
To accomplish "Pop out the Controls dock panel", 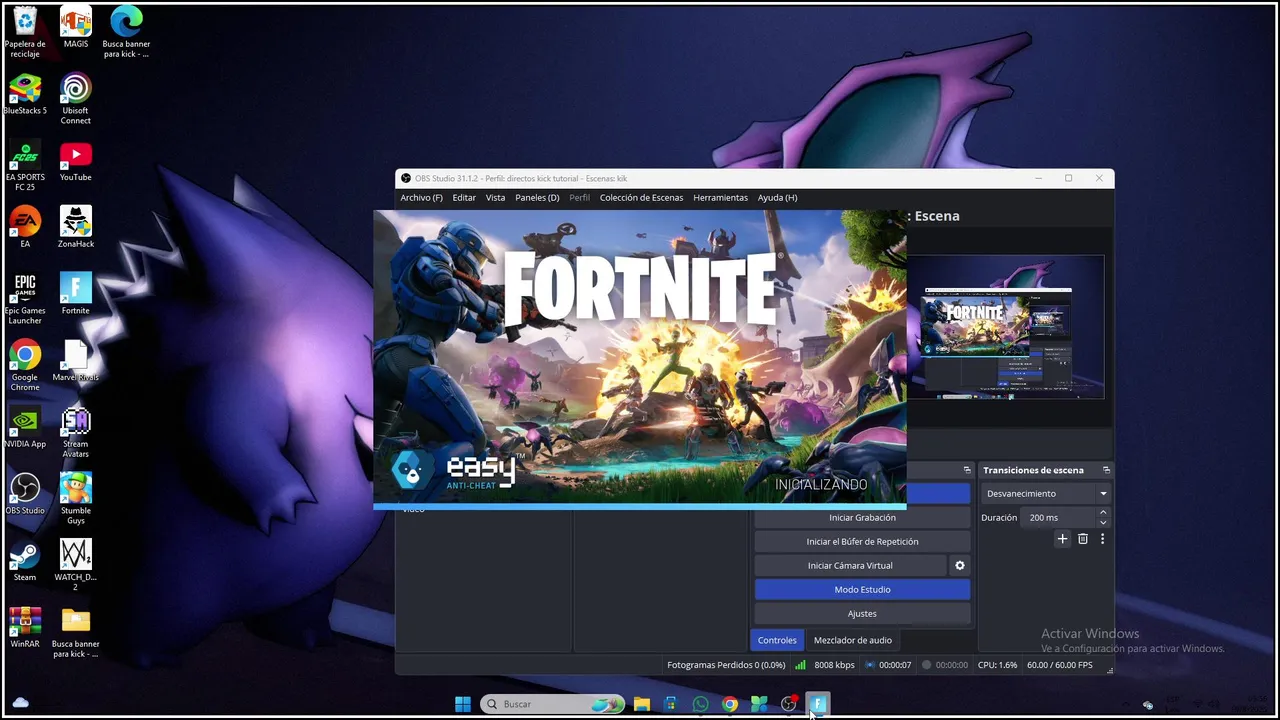I will 967,470.
